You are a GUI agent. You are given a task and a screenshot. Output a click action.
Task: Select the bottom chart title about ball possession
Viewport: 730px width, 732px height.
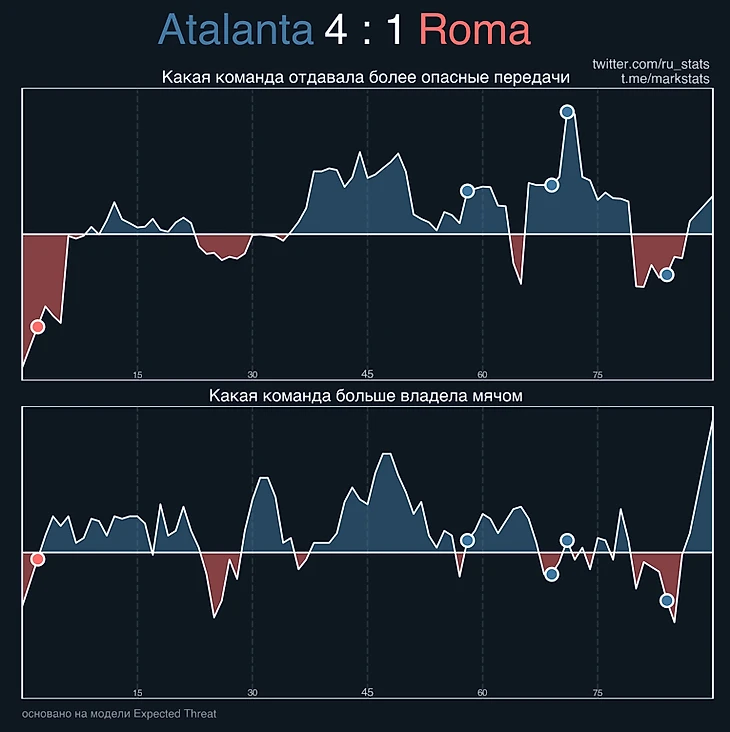click(x=366, y=396)
